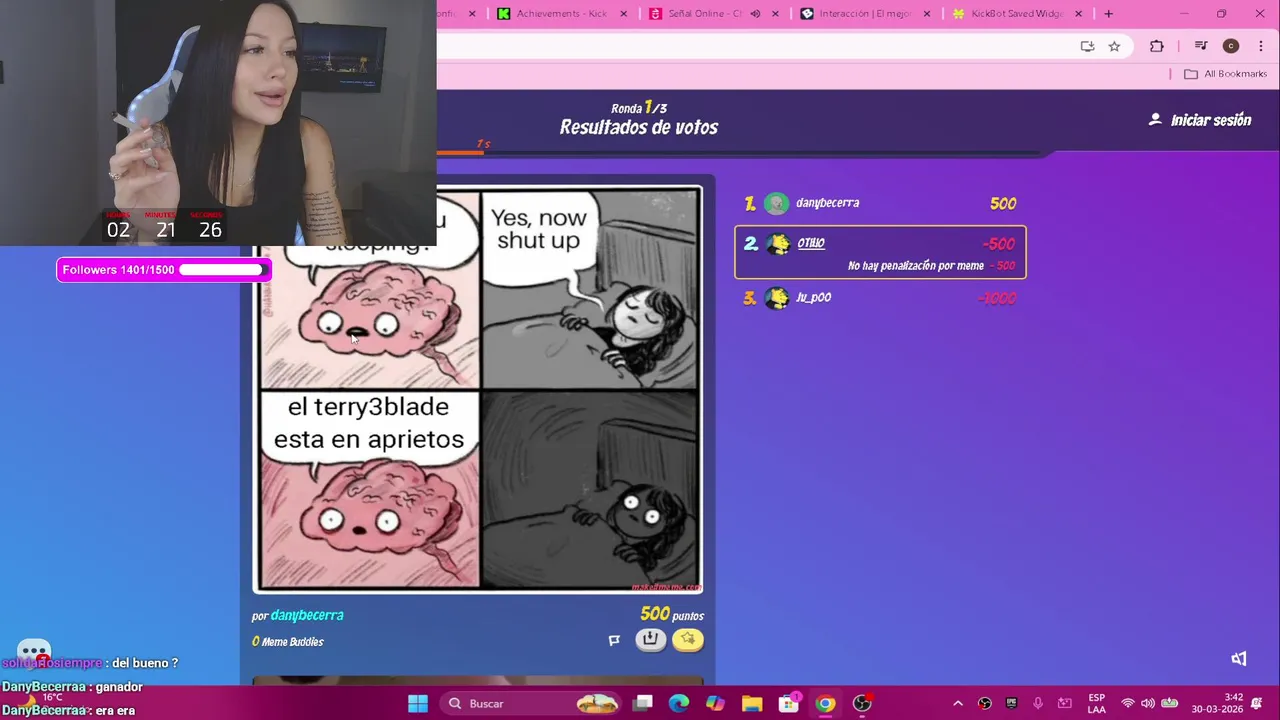Screen dimensions: 1280x720
Task: Report the meme with the flag icon
Action: 614,640
